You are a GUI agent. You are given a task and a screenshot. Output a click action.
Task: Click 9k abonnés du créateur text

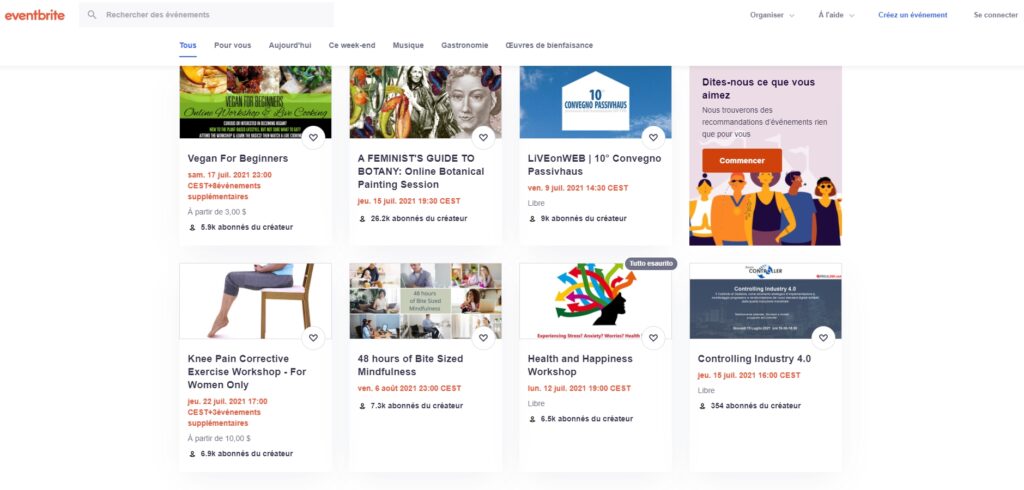(583, 219)
